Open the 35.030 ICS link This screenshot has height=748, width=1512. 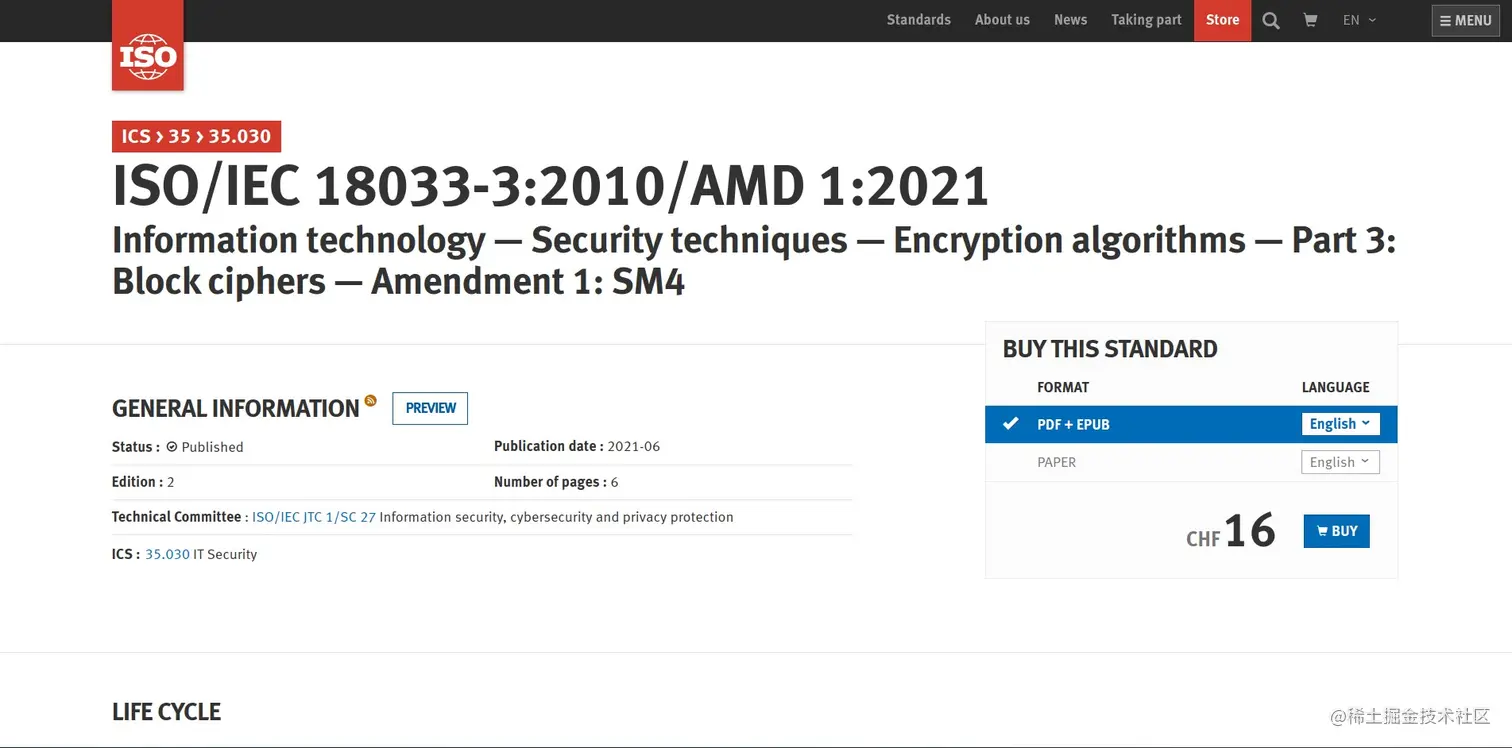(167, 554)
